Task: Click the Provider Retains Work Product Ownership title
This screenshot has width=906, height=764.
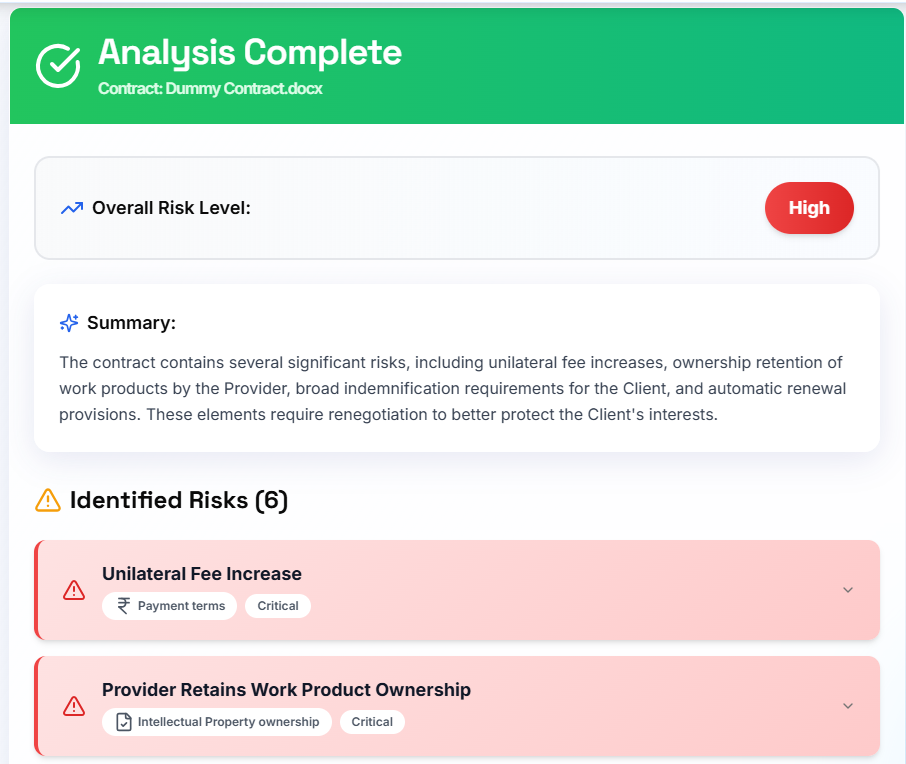Action: 286,690
